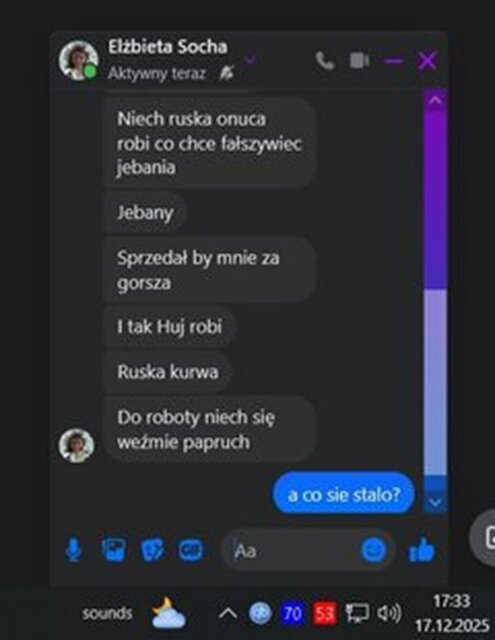
Task: Open the volume control in the system tray
Action: click(x=389, y=613)
